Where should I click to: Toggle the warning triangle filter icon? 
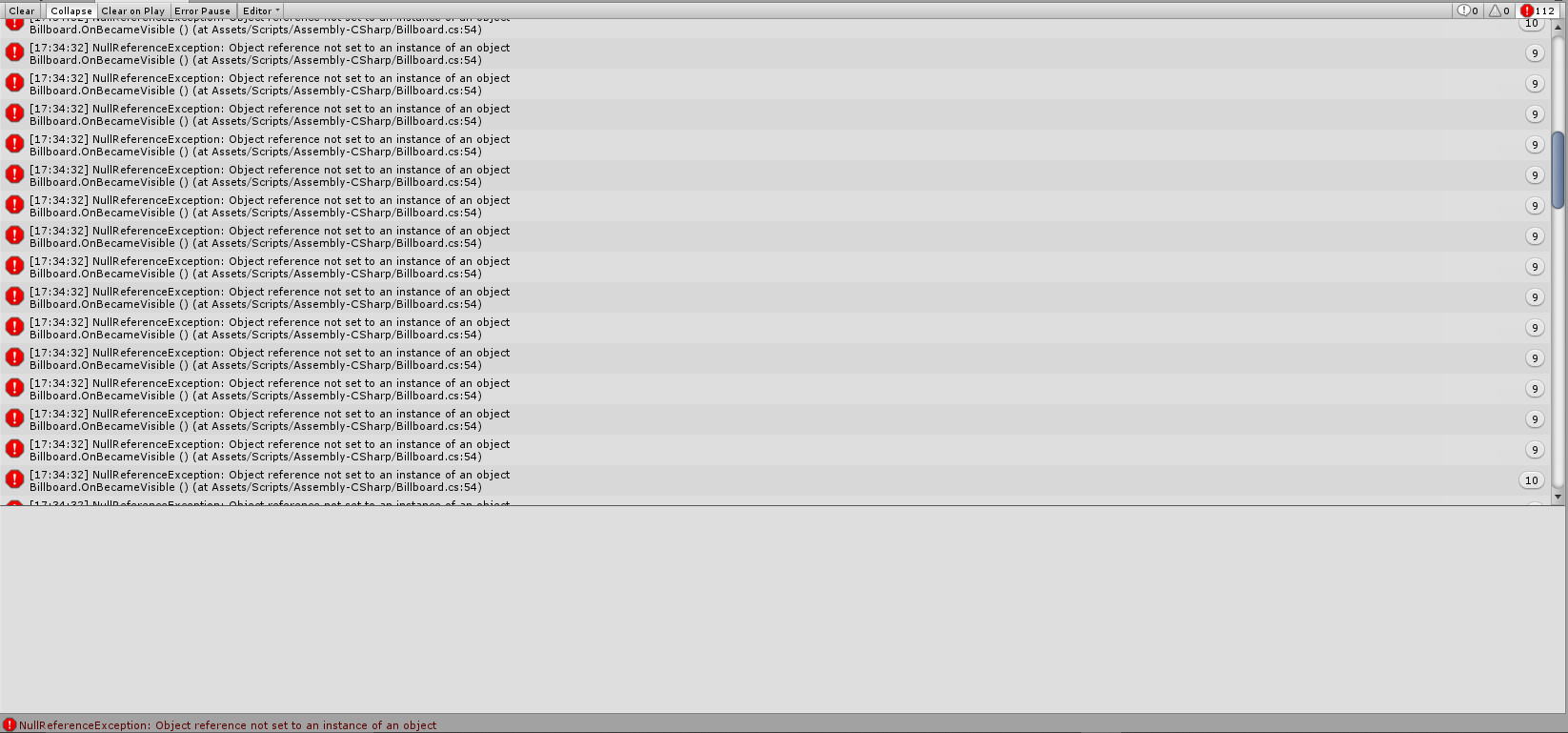pyautogui.click(x=1499, y=10)
